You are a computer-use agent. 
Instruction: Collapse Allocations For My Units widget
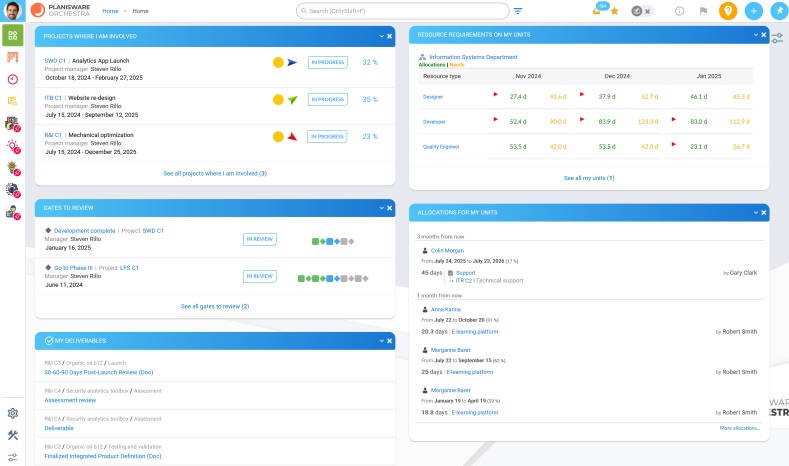[756, 212]
